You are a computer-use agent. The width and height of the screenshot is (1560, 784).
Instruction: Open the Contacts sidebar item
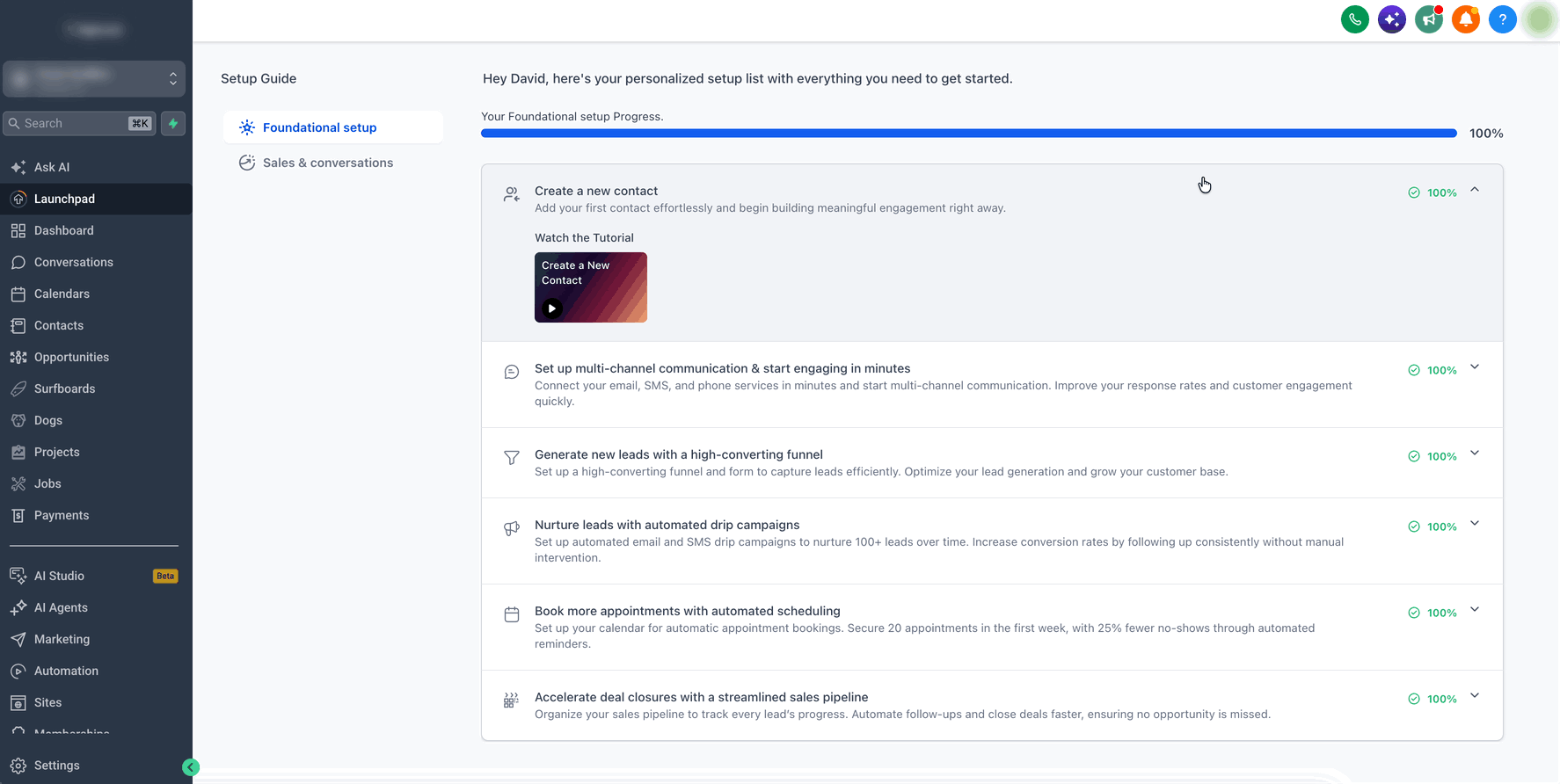[x=96, y=325]
